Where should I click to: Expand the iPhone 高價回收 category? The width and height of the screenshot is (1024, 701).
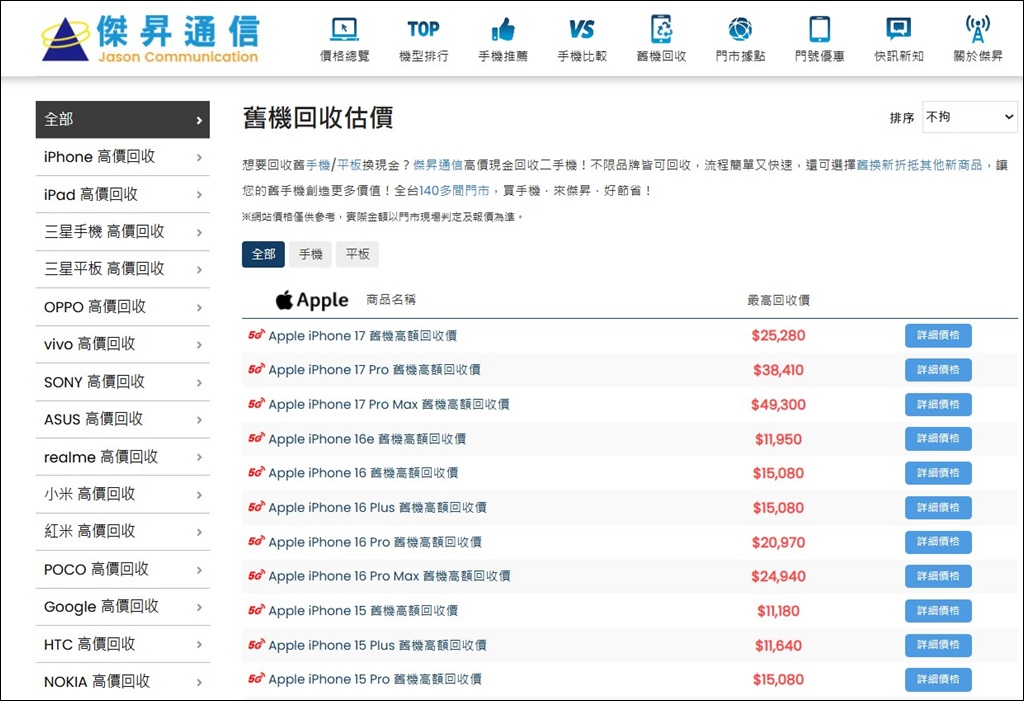click(122, 157)
